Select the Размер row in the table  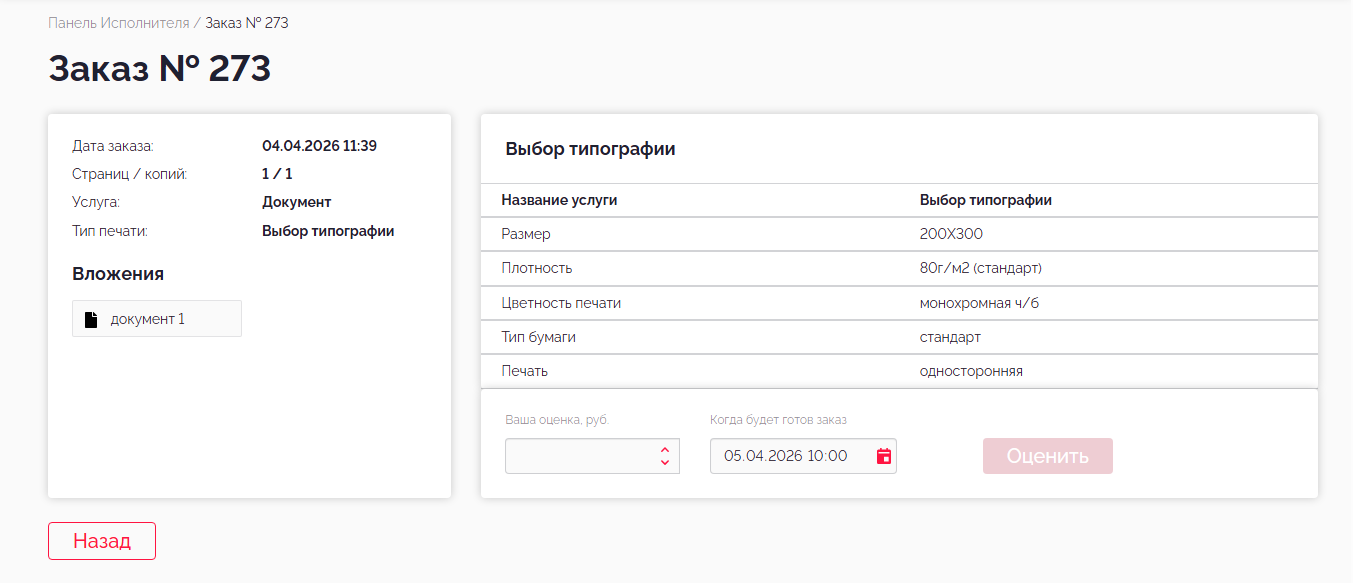coord(899,234)
